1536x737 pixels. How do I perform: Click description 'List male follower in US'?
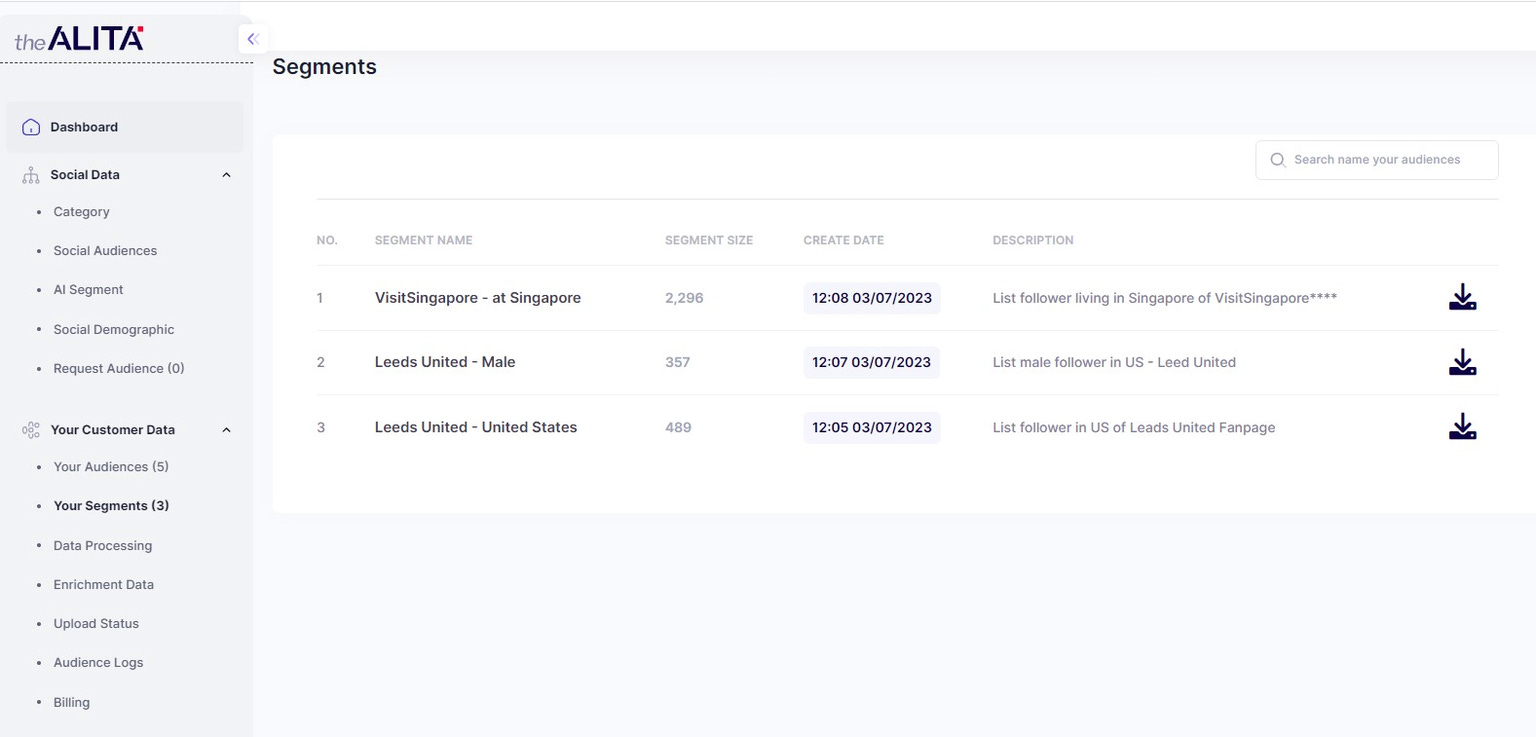(x=1114, y=362)
